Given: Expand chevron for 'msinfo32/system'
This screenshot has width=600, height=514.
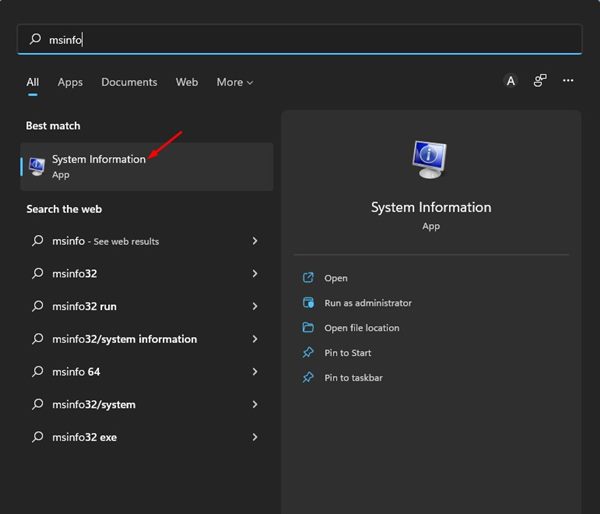Looking at the screenshot, I should pyautogui.click(x=255, y=405).
